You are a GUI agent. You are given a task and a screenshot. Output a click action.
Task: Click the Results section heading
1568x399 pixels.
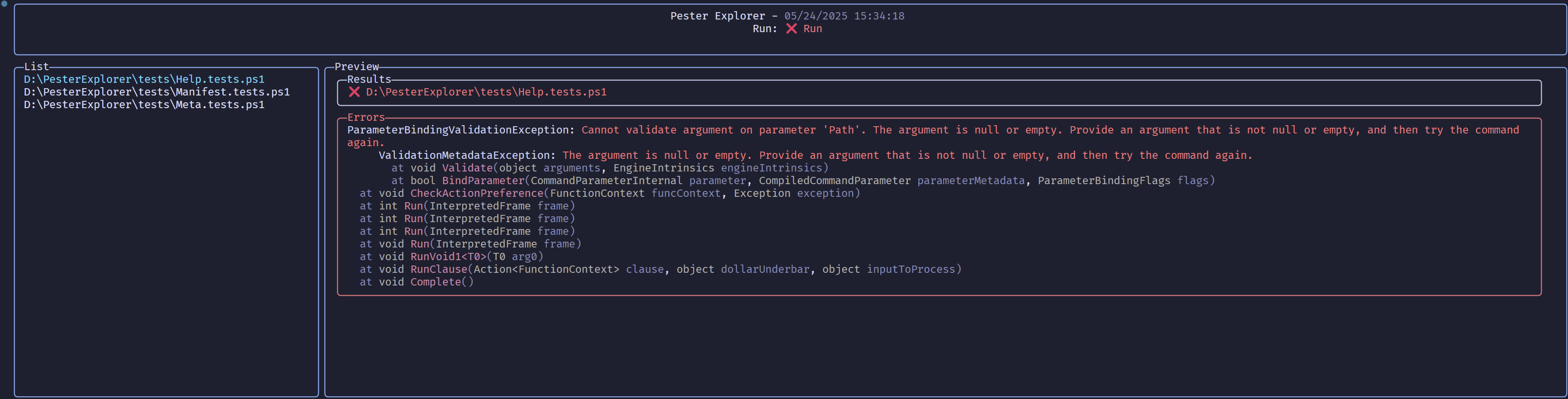[x=369, y=79]
